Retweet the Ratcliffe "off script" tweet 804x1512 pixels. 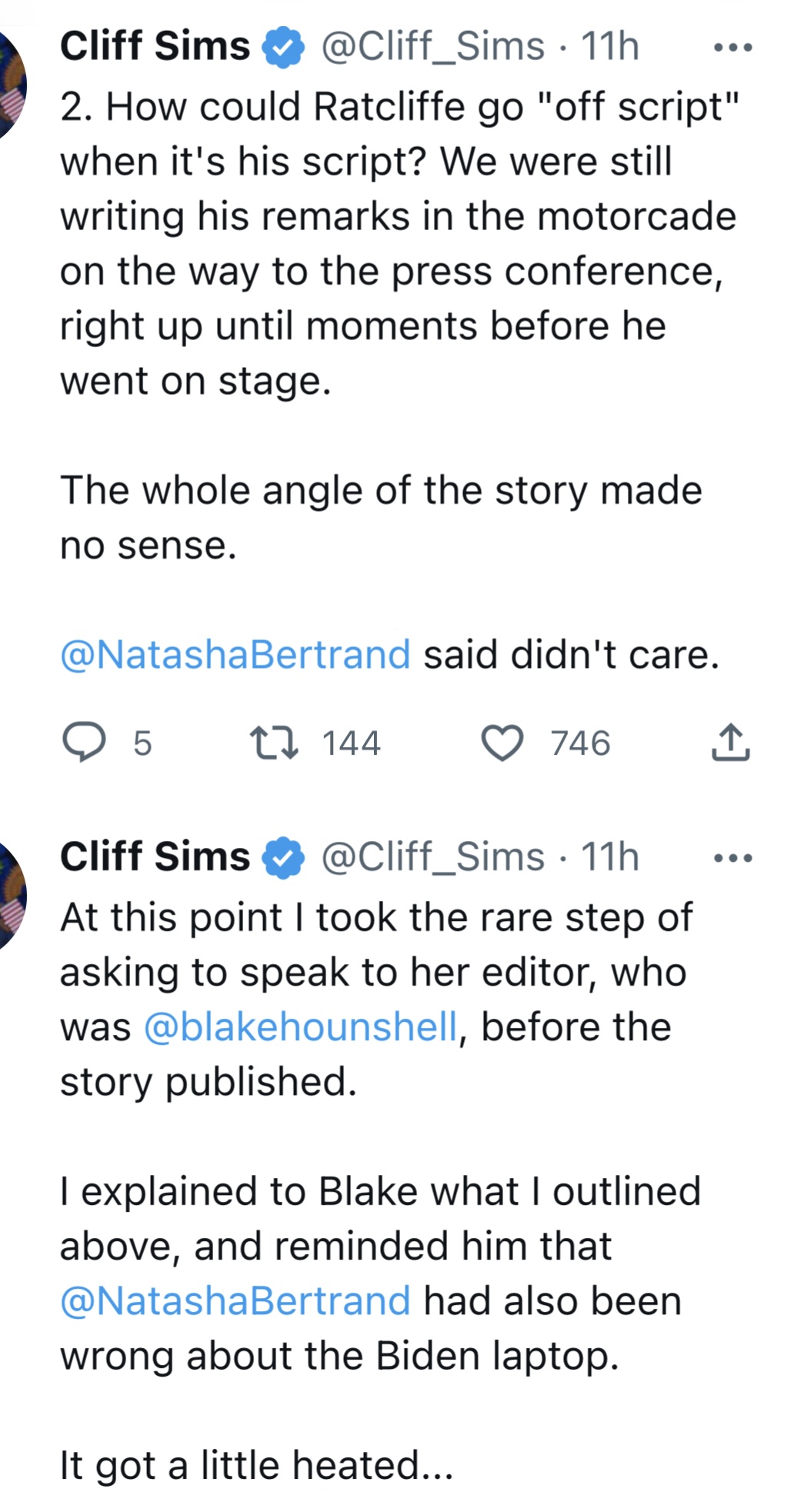pyautogui.click(x=275, y=743)
